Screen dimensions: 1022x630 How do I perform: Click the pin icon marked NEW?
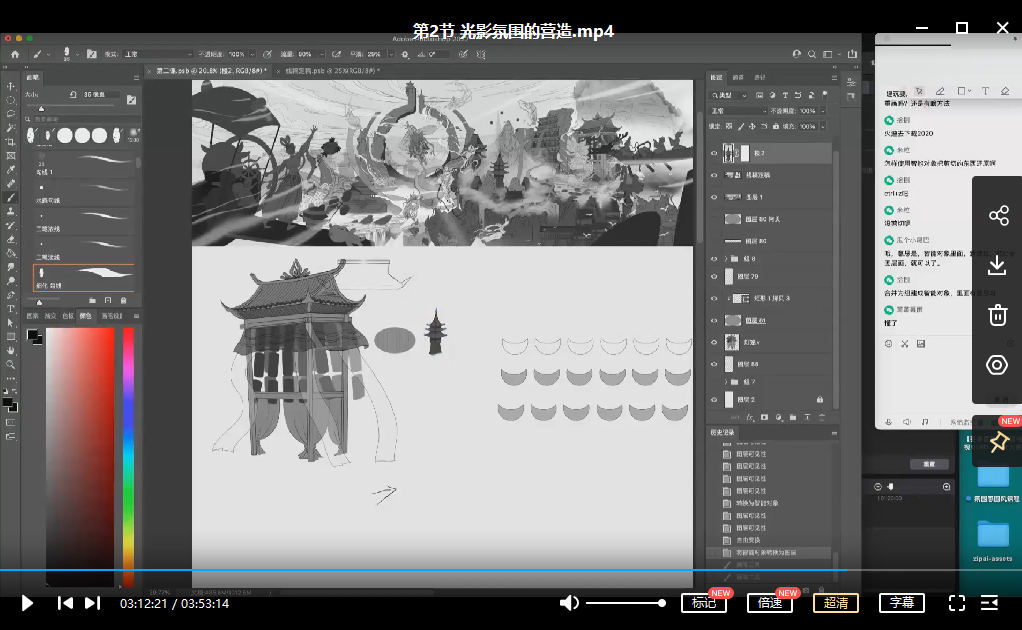997,442
